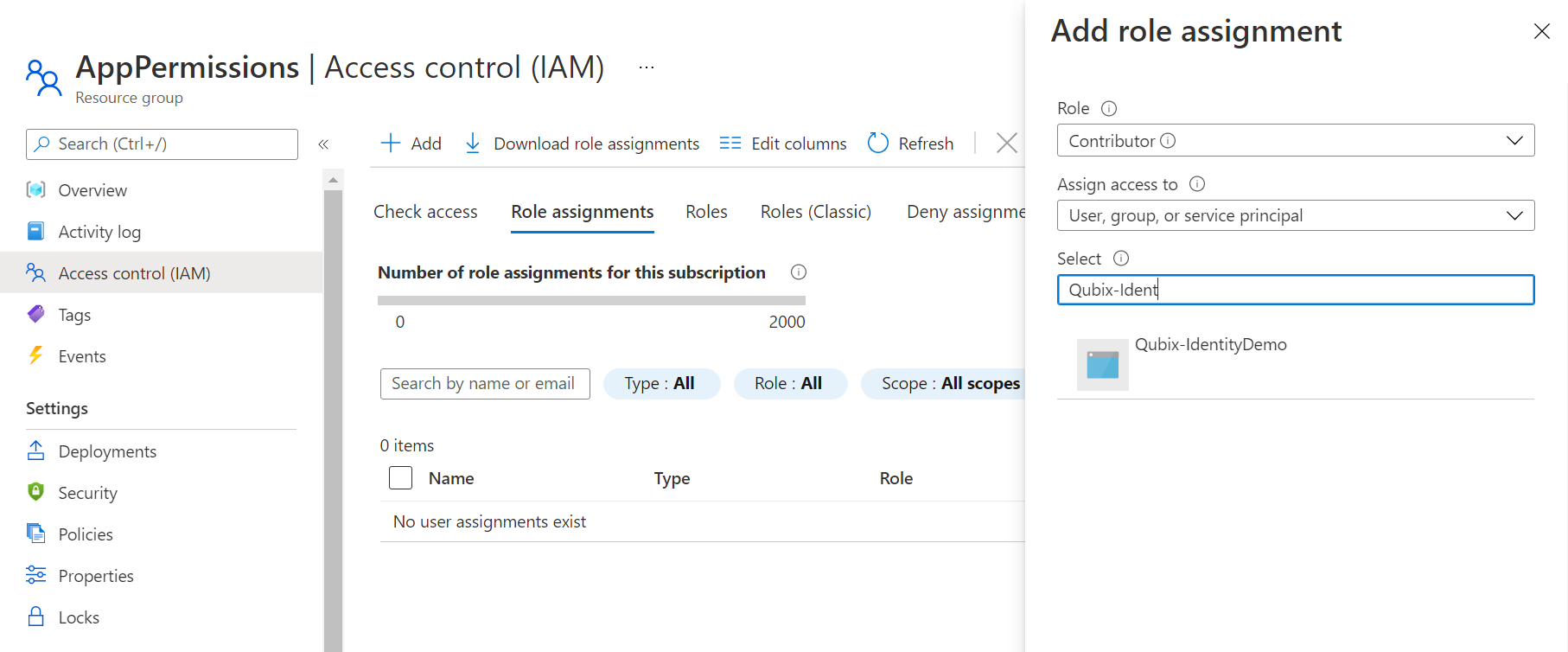
Task: Switch to the Check access tab
Action: [x=425, y=212]
